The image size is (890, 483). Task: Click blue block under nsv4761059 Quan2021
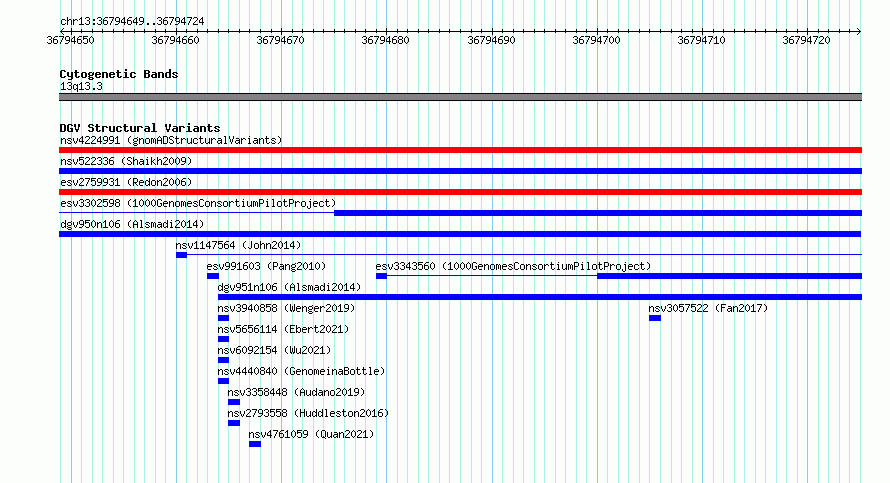pos(255,444)
